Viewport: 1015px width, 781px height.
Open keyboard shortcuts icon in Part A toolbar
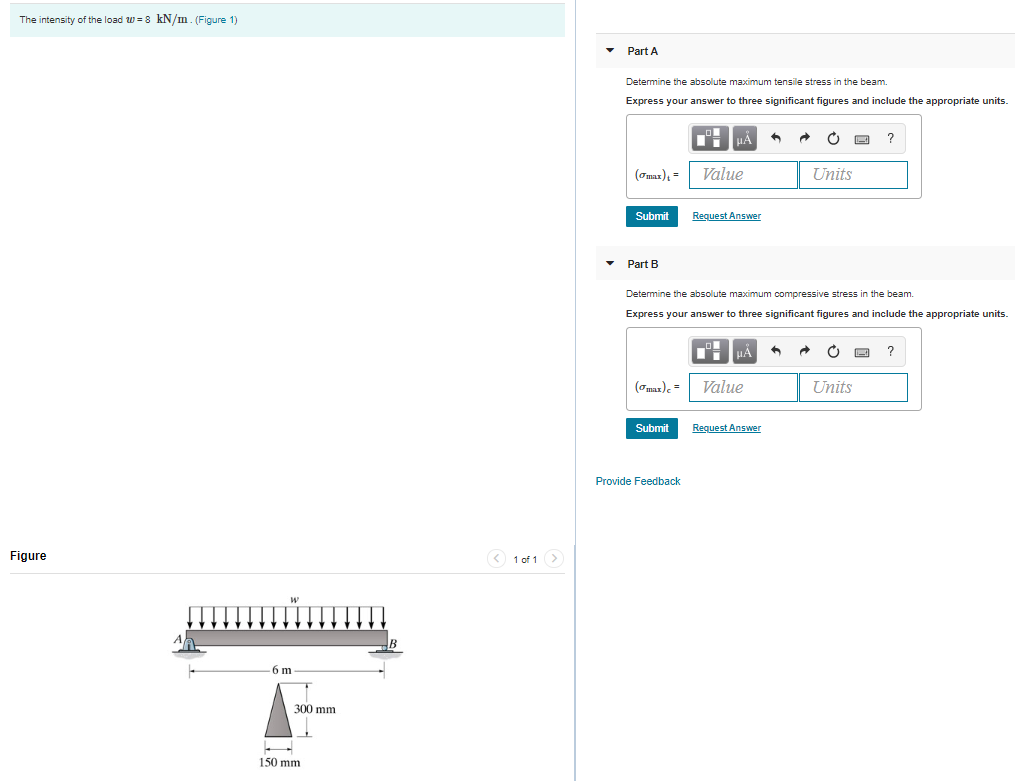coord(861,138)
